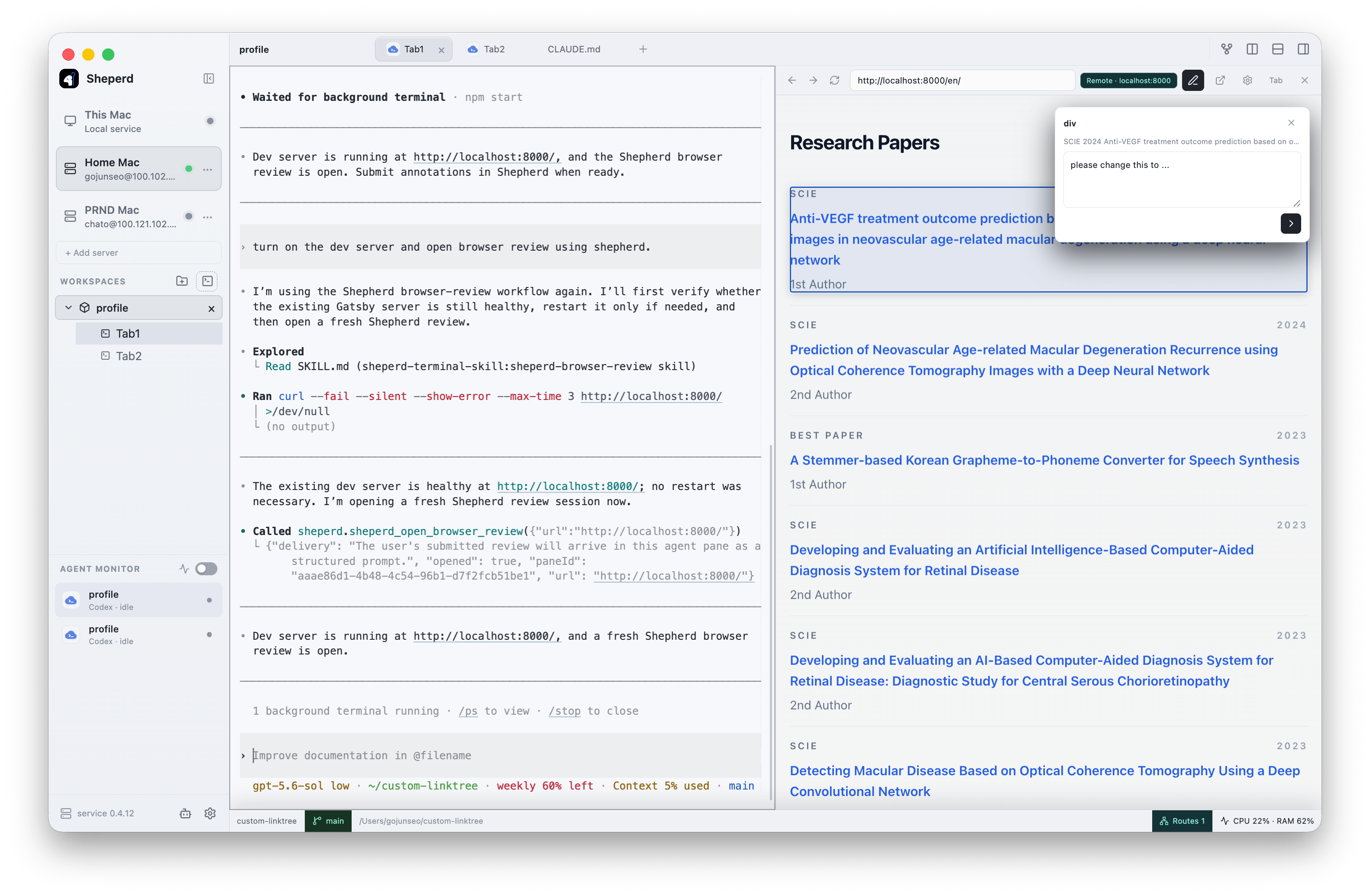1370x896 pixels.
Task: Close the div annotation popup
Action: [x=1291, y=123]
